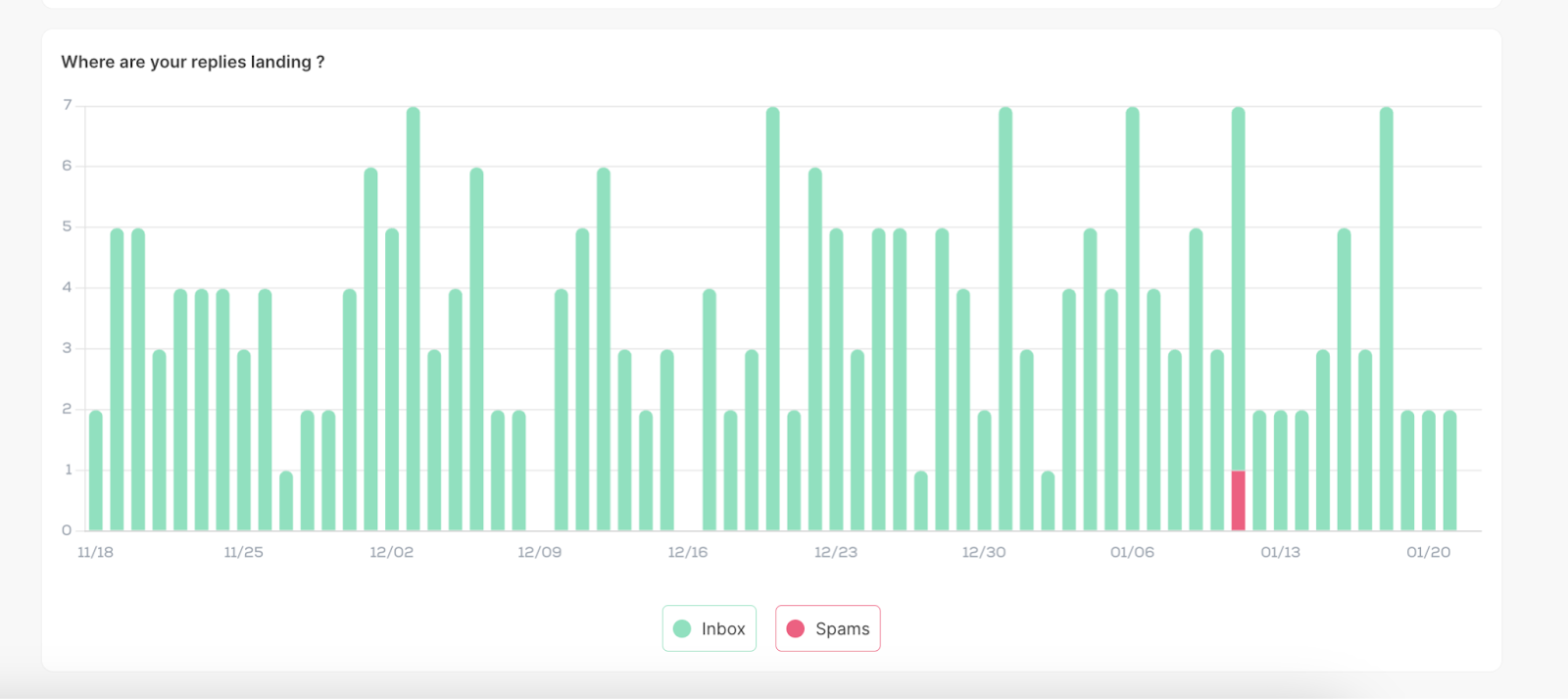Click the 12/16 date label on x-axis

click(x=687, y=552)
